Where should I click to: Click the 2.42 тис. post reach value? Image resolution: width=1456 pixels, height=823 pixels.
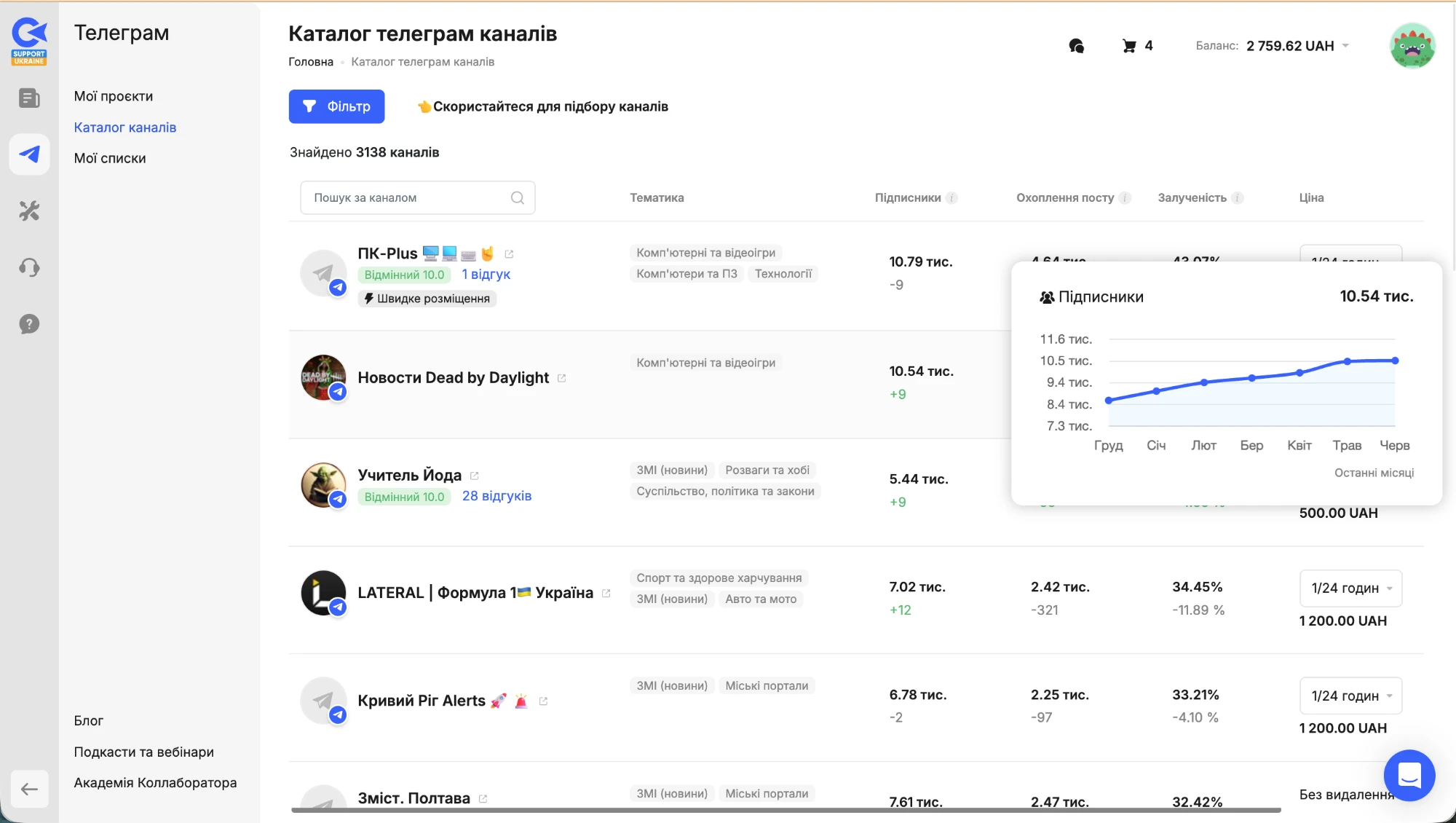pos(1060,587)
